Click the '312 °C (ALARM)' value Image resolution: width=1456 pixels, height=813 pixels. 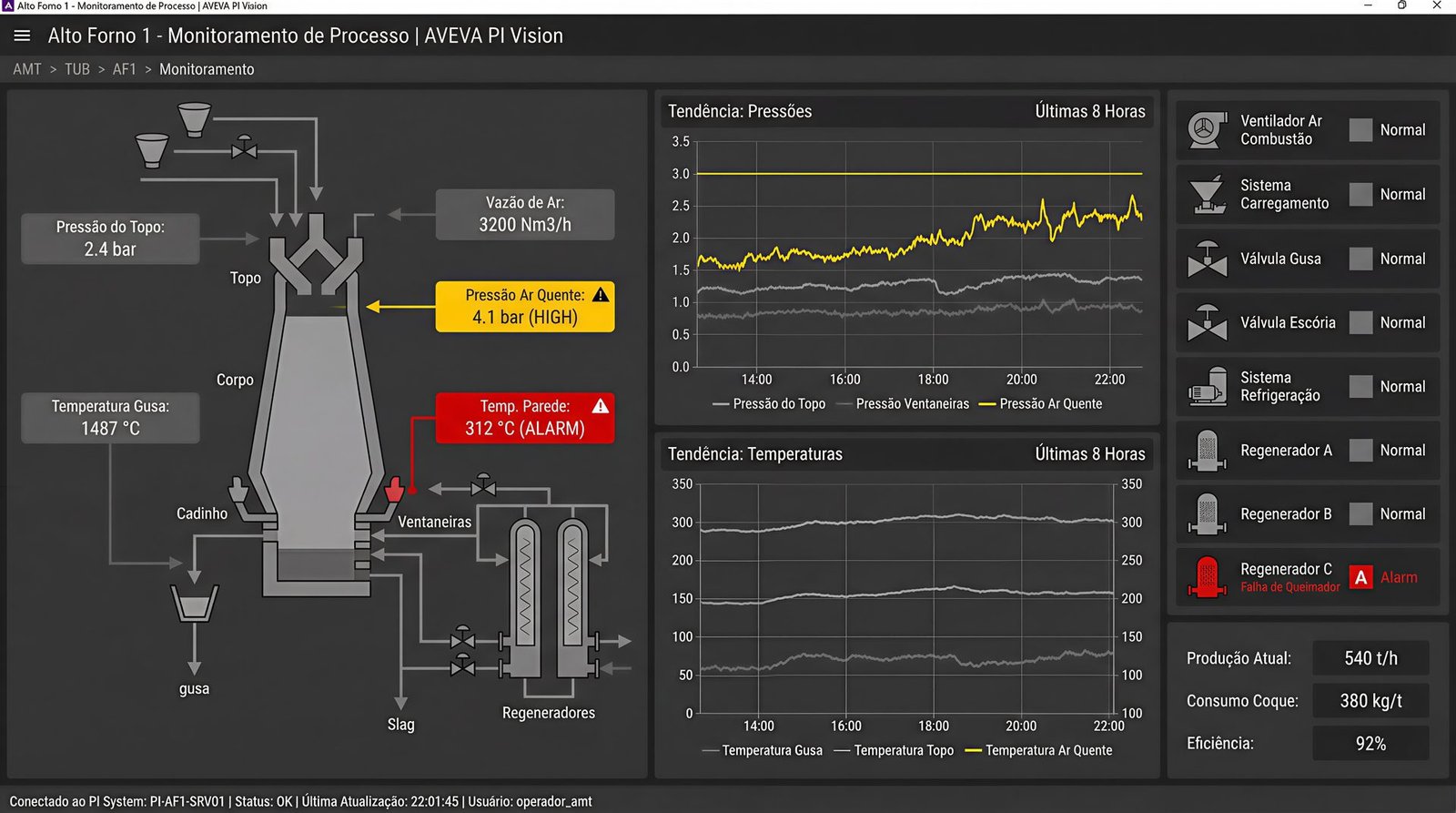click(x=525, y=428)
